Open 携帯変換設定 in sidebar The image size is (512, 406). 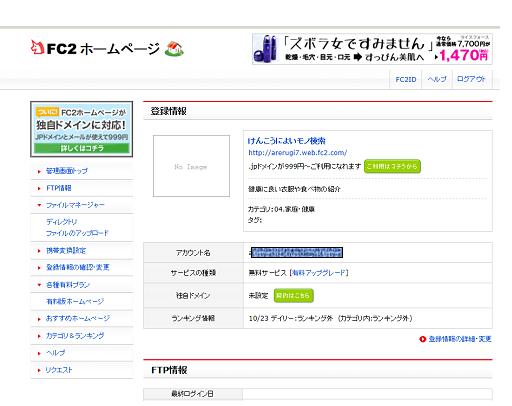click(x=66, y=250)
